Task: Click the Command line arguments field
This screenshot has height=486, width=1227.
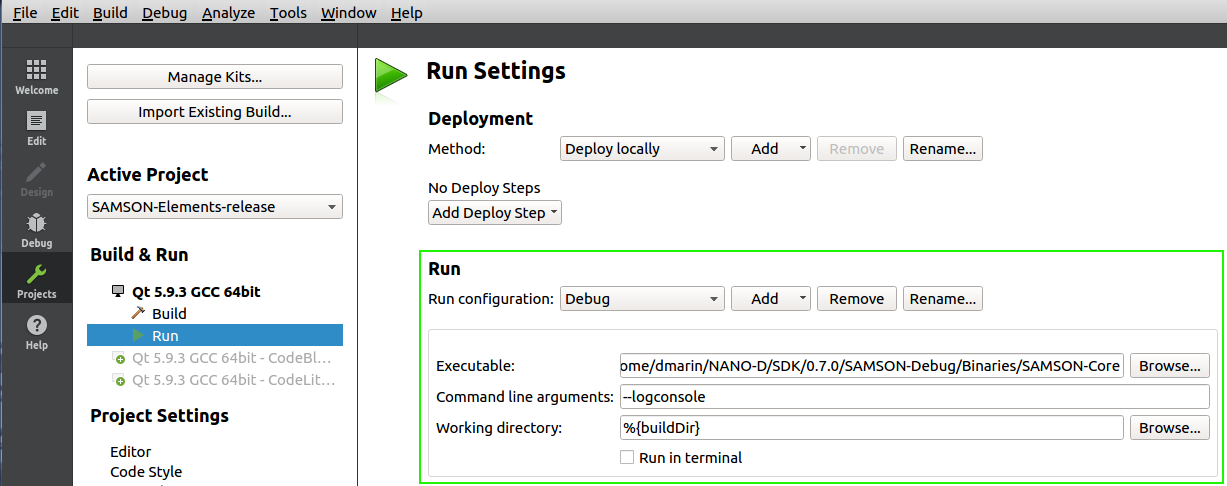Action: (914, 397)
